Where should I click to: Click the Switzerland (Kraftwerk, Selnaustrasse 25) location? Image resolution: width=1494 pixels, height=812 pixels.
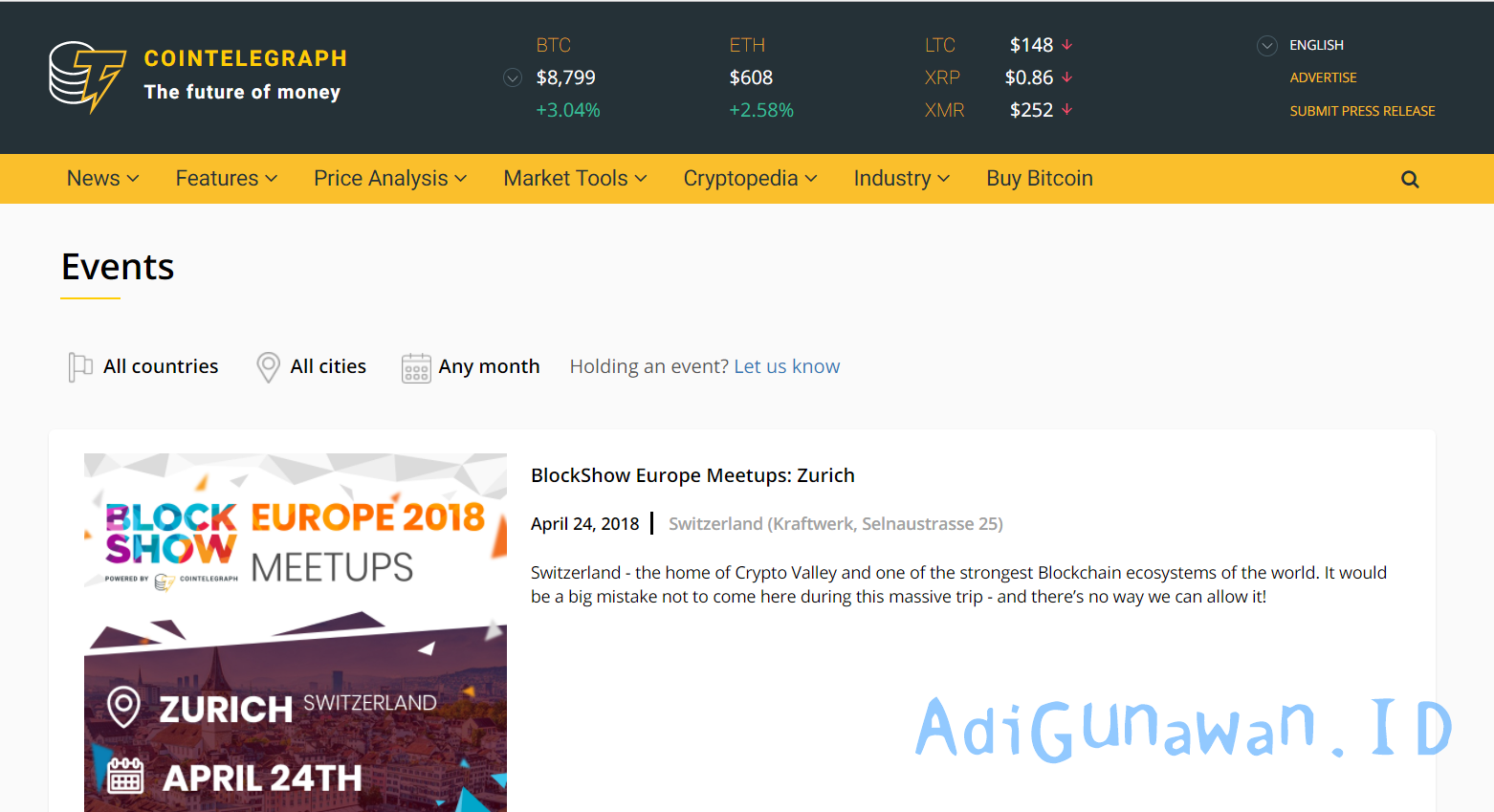pos(835,523)
